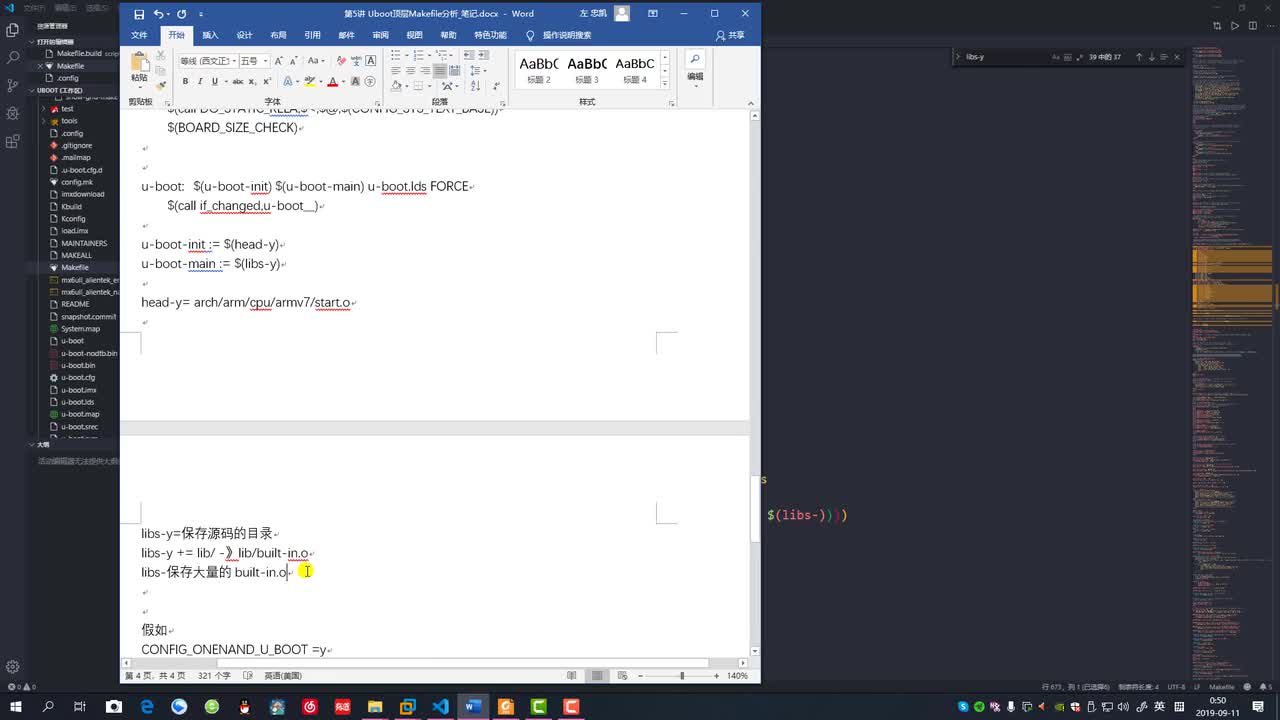Open VS Code Run and Debug icon
This screenshot has width=1280, height=720.
click(13, 113)
